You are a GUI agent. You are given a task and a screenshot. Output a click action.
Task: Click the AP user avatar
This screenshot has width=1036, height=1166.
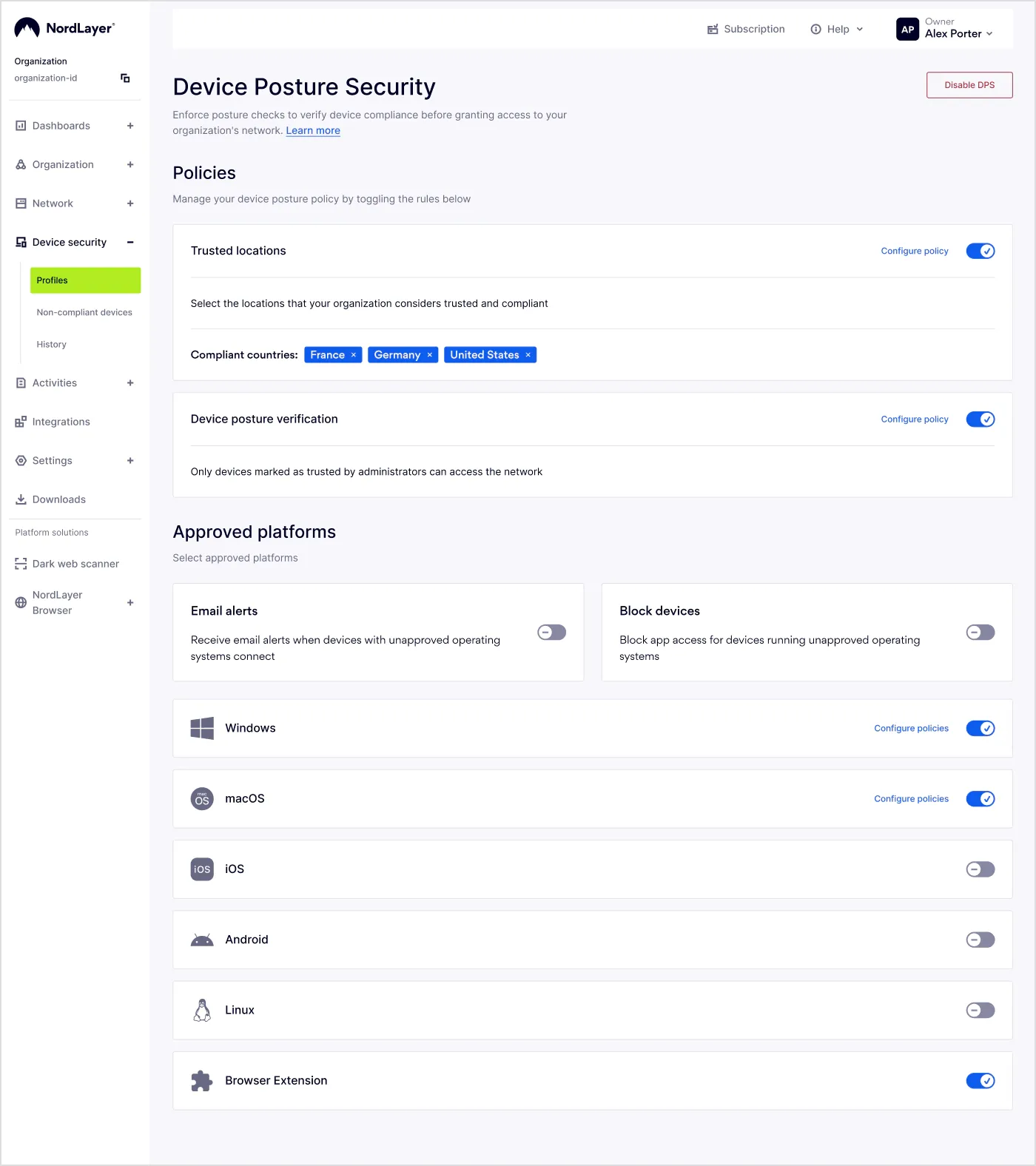point(907,29)
